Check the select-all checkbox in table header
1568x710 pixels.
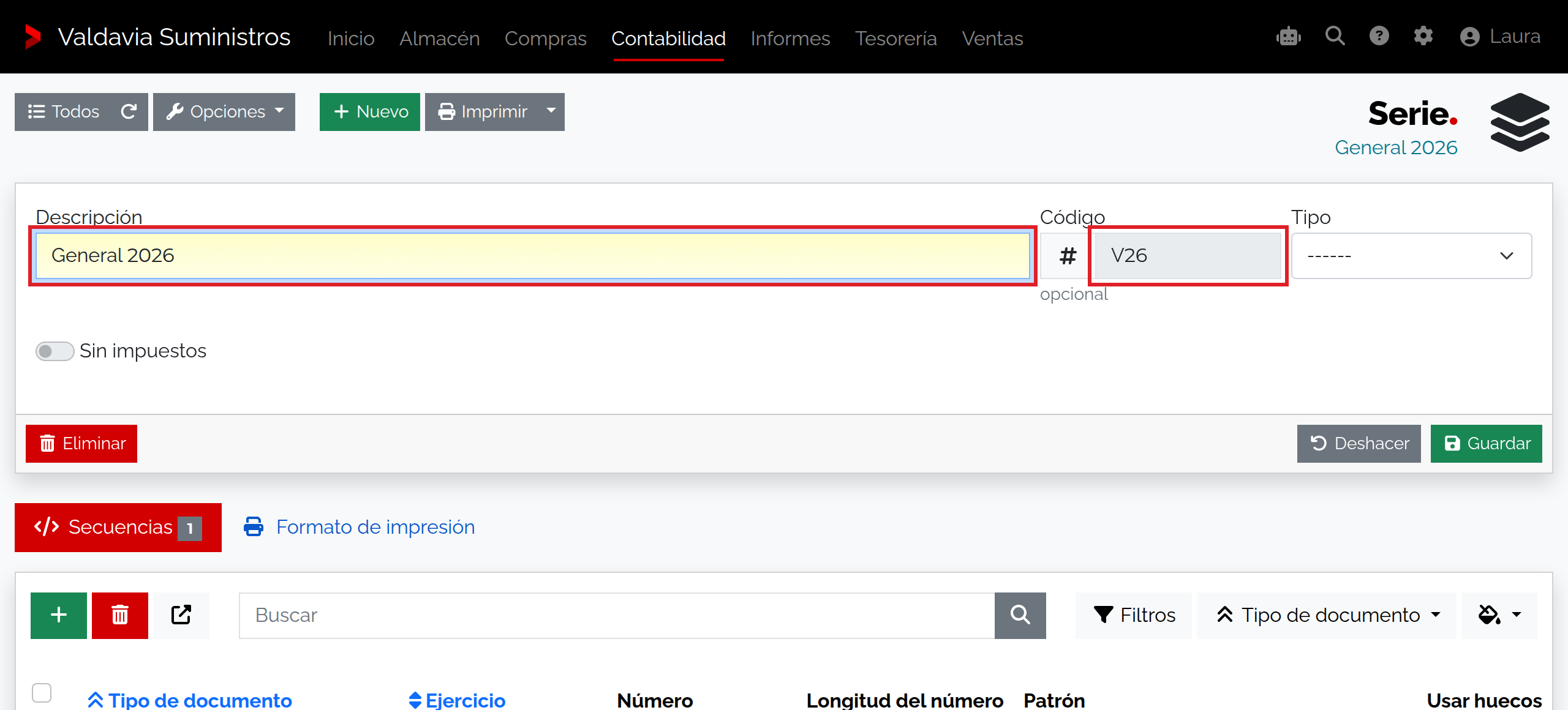tap(42, 693)
